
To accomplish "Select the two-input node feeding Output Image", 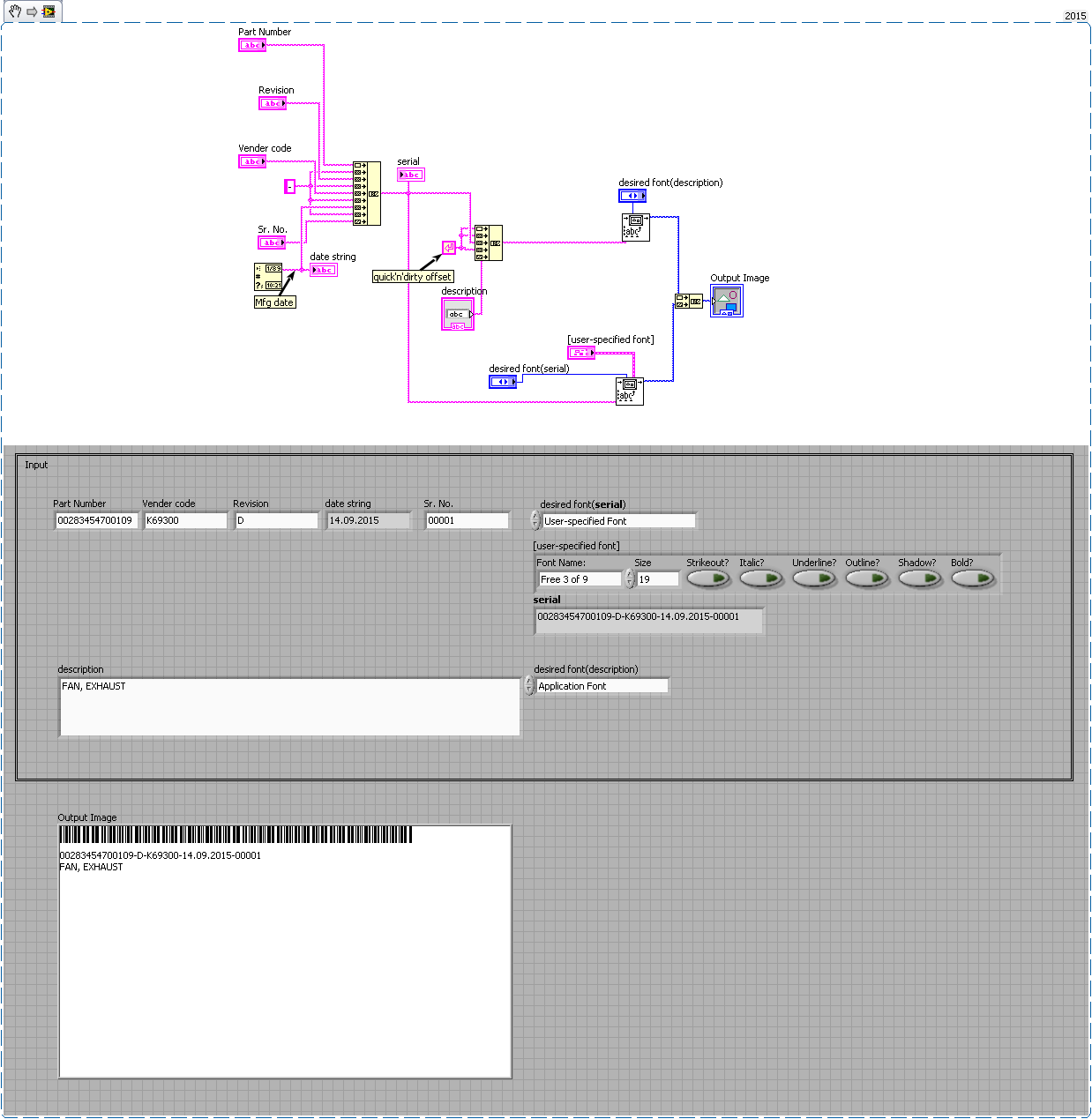I will (x=689, y=302).
